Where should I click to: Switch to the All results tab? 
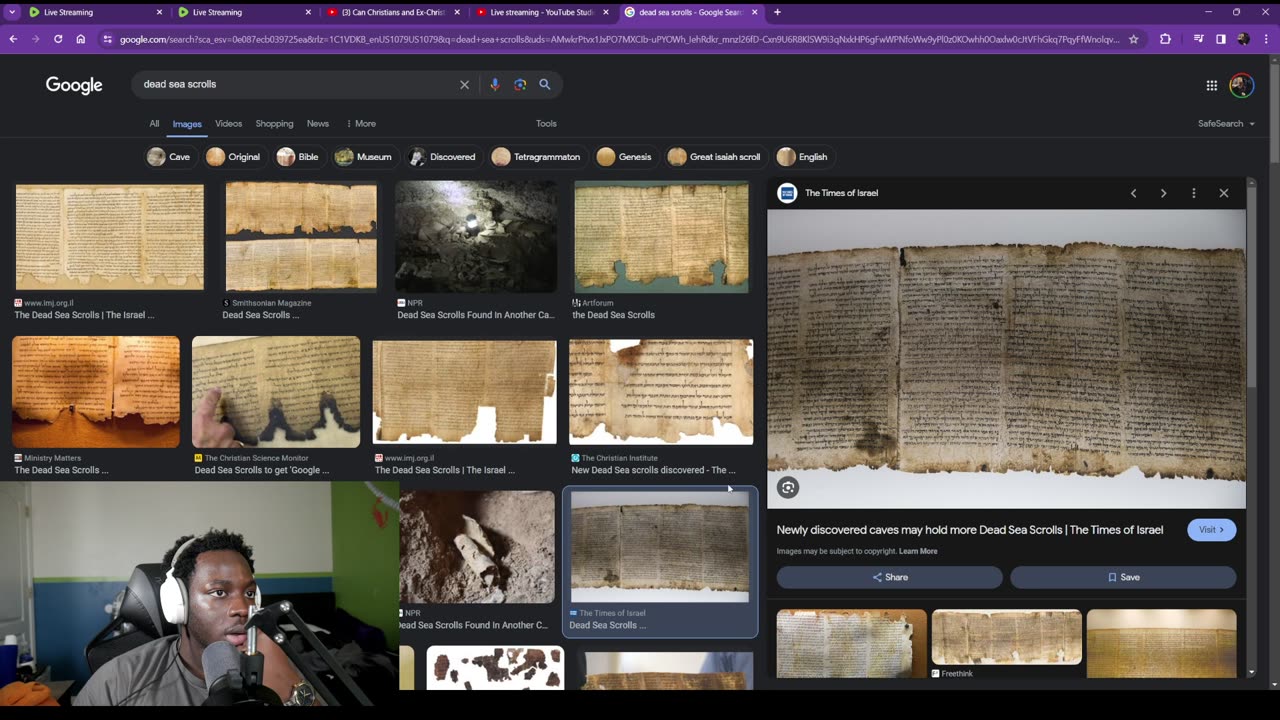pos(154,124)
